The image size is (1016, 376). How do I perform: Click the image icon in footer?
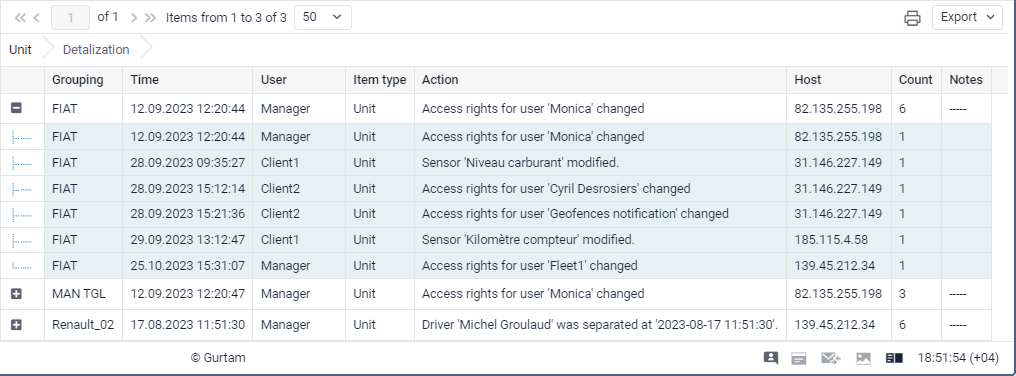point(863,358)
